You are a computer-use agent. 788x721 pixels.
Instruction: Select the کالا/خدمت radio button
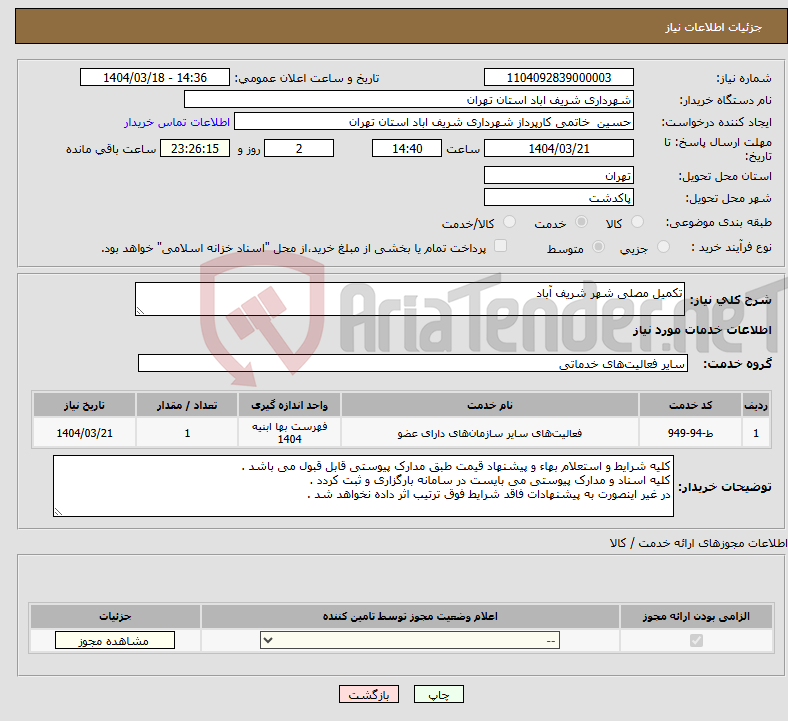(x=509, y=222)
